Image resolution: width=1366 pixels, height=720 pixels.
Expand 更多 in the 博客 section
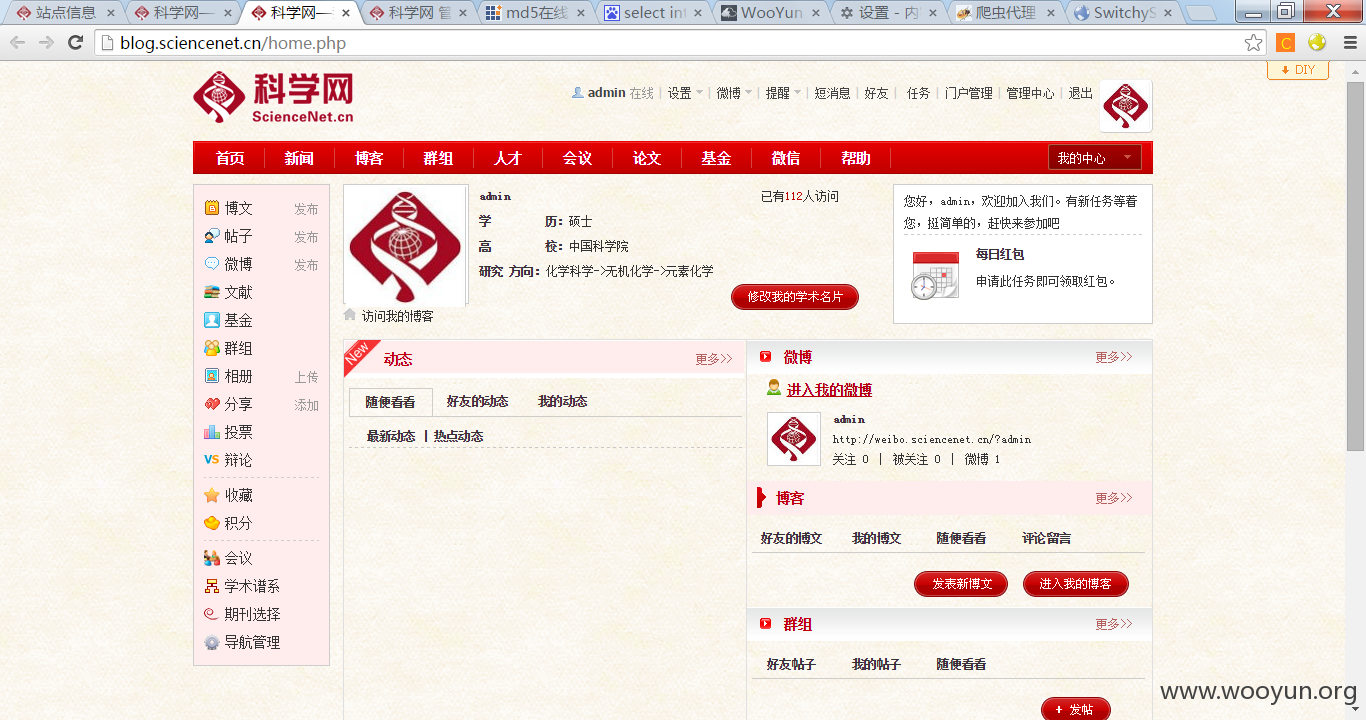[1113, 498]
